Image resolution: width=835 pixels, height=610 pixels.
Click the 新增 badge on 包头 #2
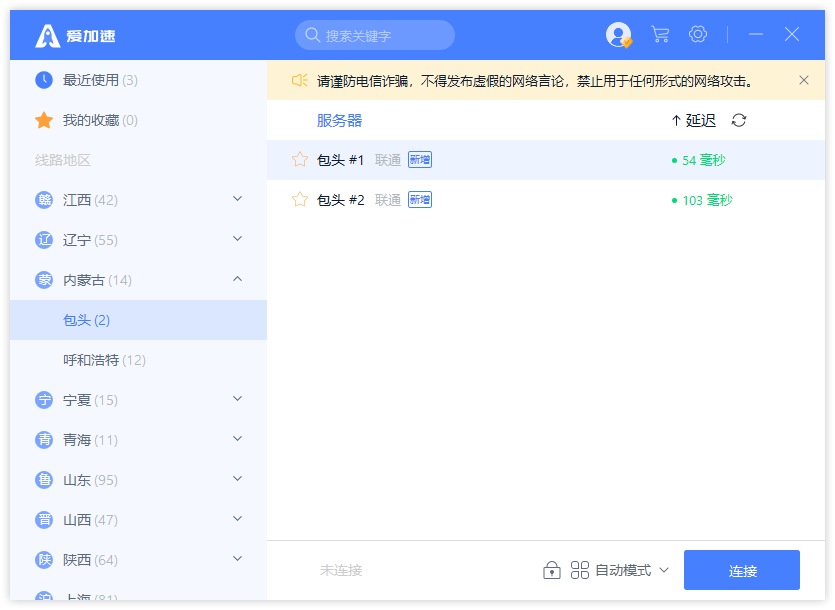420,200
